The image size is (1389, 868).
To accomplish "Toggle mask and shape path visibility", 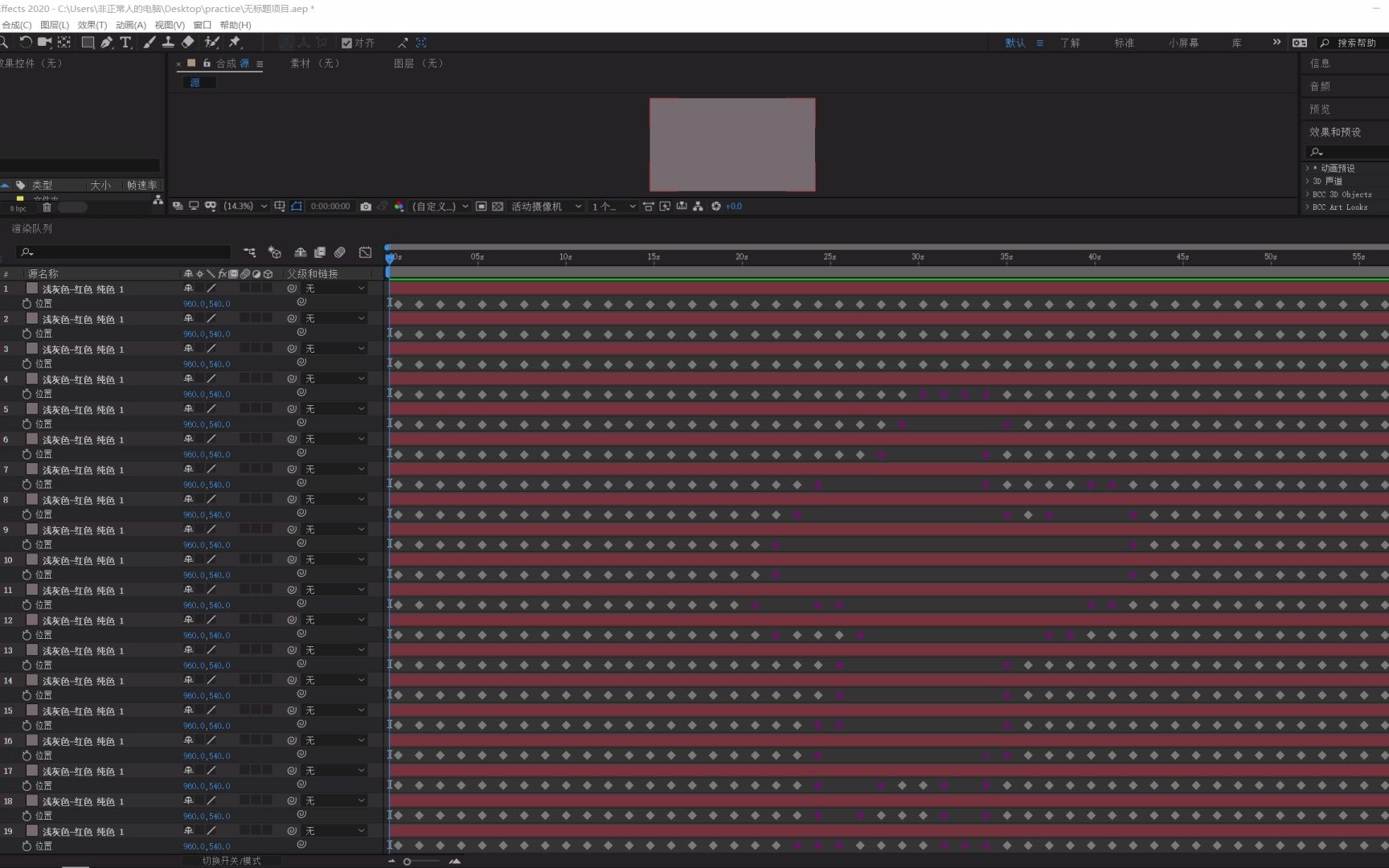I will [297, 207].
